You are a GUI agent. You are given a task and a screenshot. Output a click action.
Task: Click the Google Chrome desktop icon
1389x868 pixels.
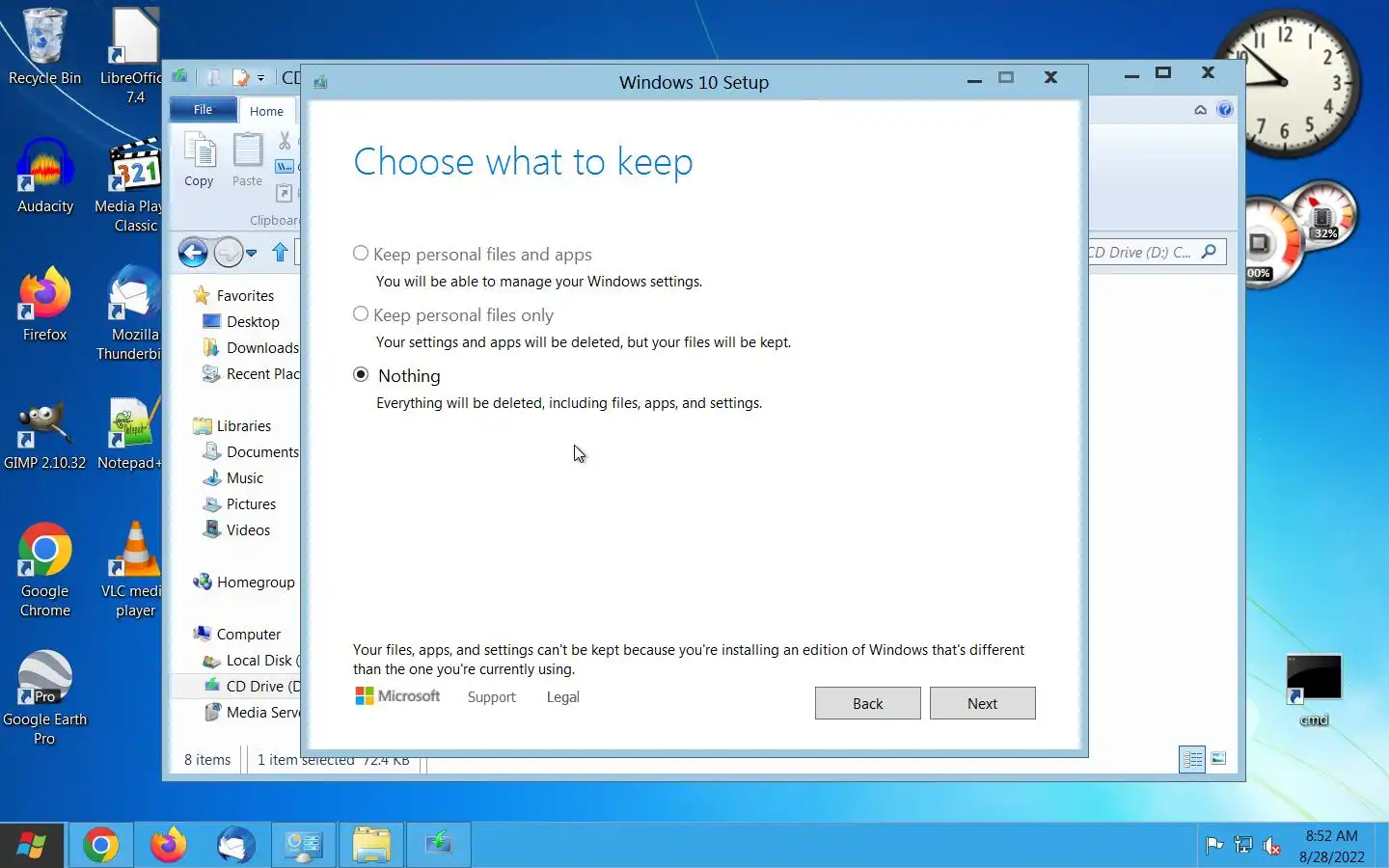44,569
